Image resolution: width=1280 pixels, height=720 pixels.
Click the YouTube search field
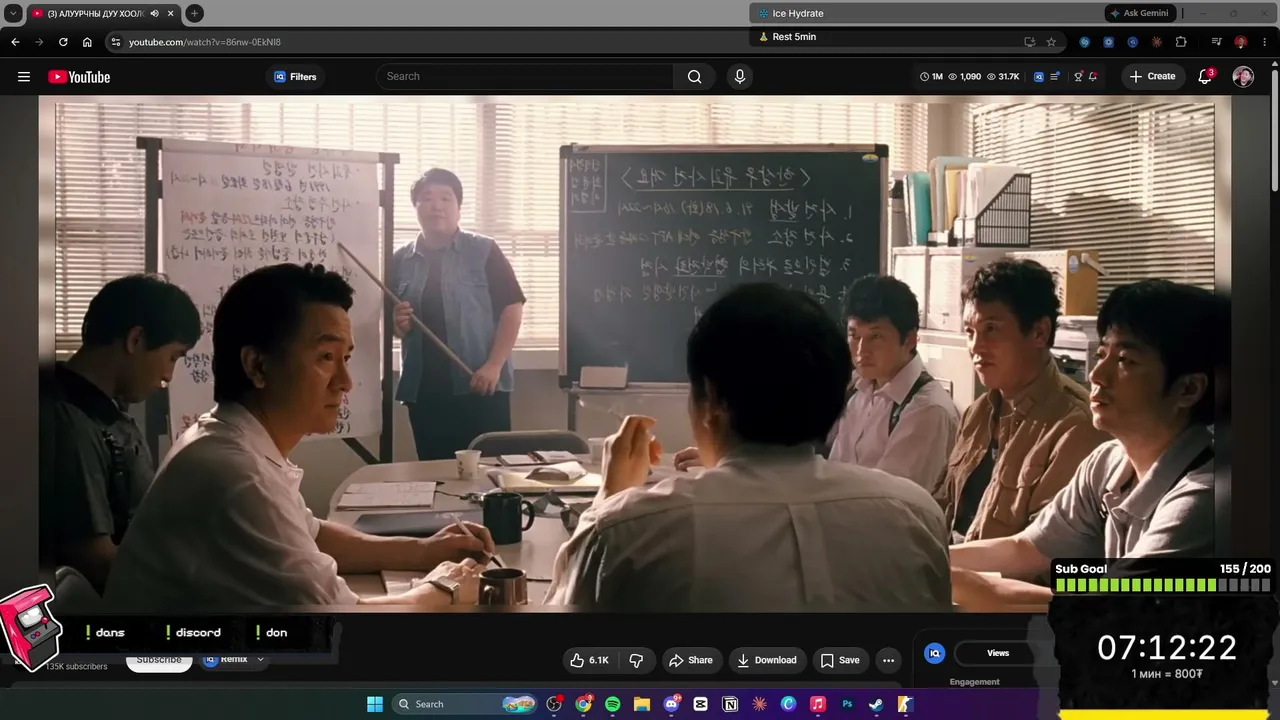[525, 76]
